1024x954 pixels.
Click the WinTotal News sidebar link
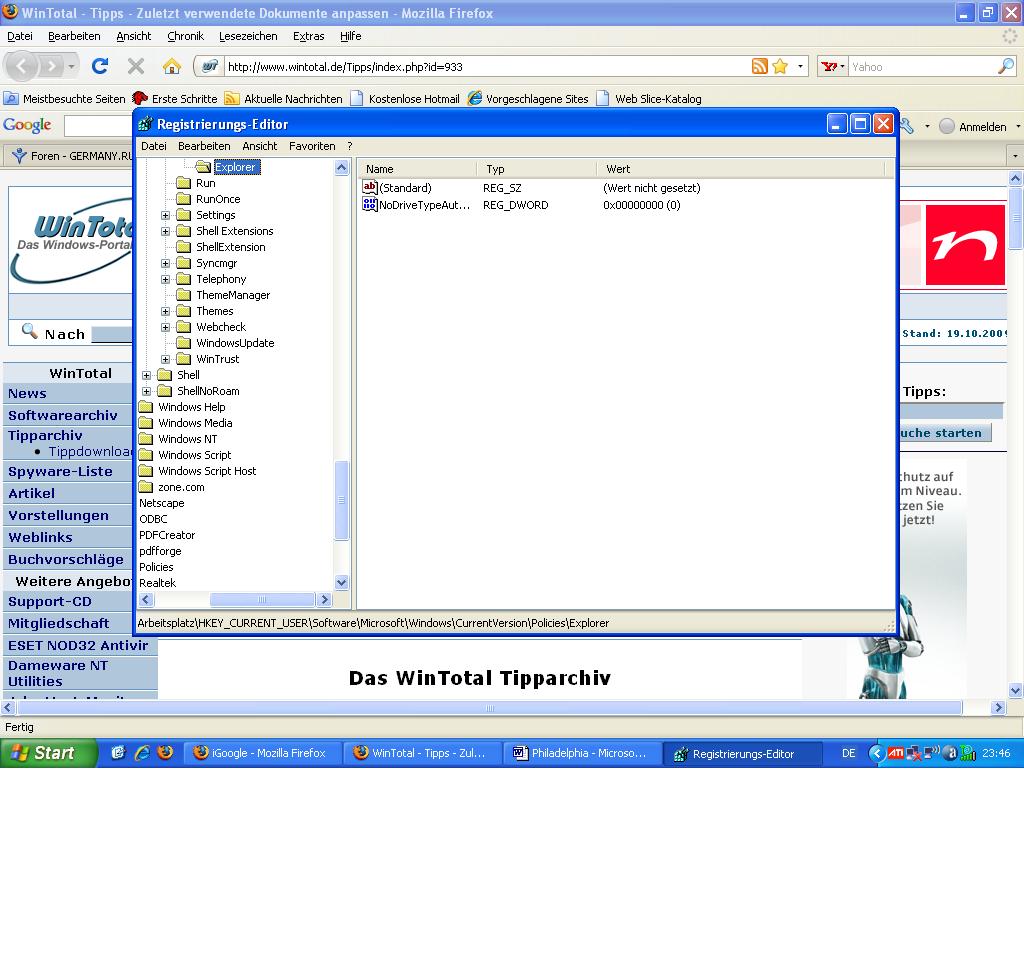(27, 394)
